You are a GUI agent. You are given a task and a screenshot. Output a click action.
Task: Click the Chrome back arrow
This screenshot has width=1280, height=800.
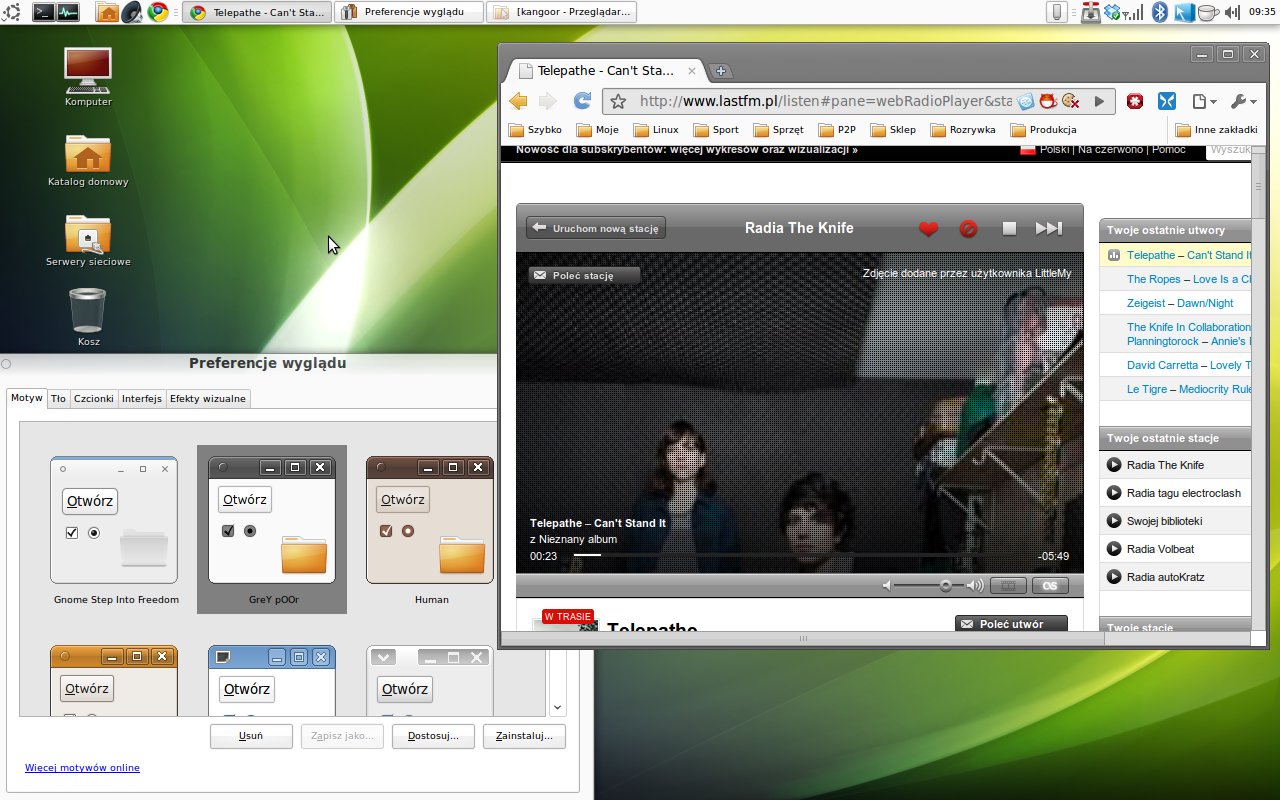point(518,101)
